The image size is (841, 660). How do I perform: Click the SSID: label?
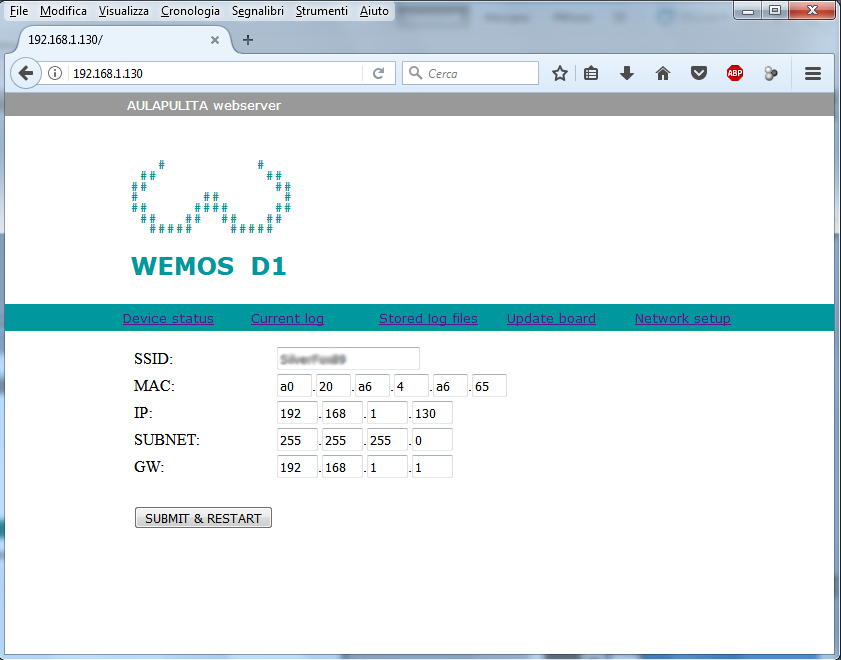pyautogui.click(x=153, y=359)
